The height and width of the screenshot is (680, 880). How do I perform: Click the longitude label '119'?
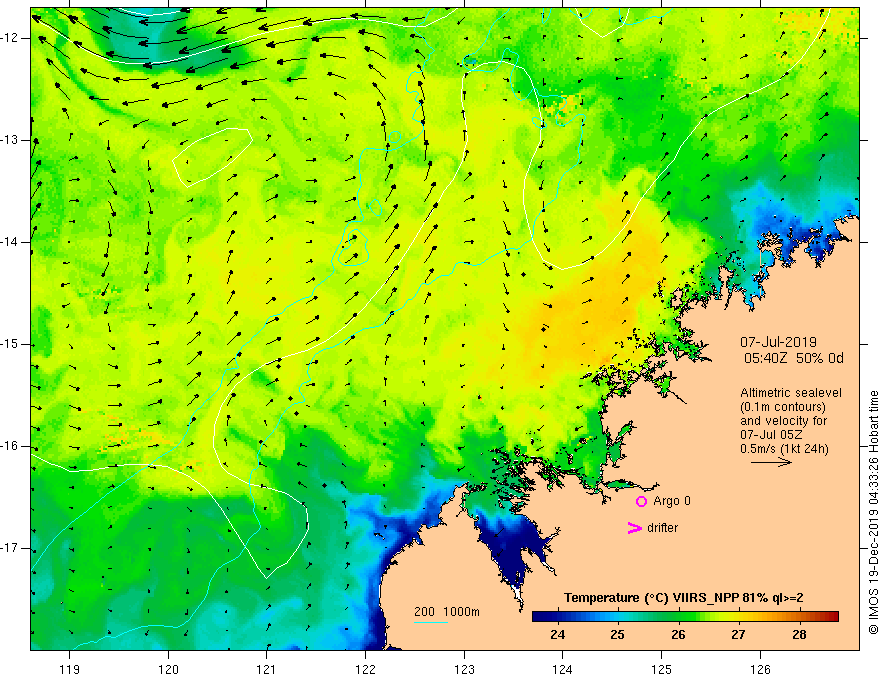tap(70, 669)
